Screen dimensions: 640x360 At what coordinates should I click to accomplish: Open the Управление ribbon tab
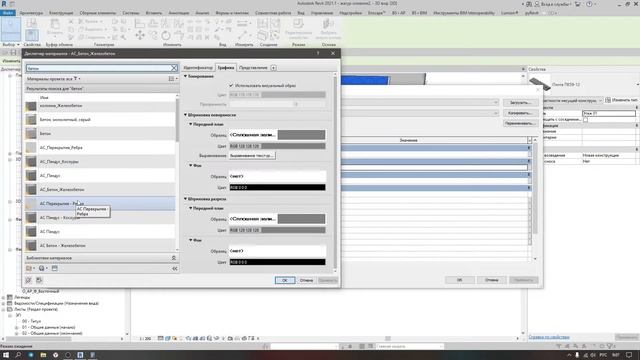point(322,13)
